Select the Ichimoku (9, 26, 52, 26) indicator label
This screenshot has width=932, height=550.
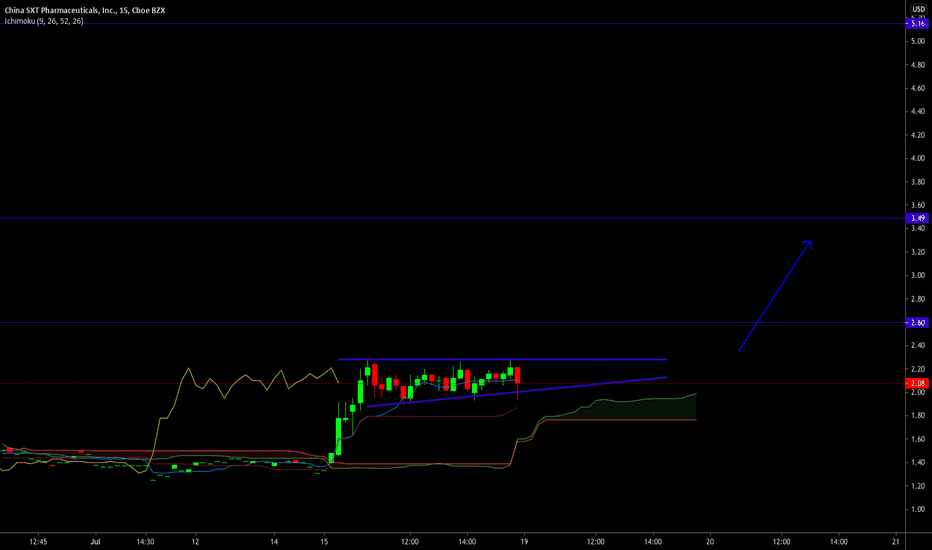pos(44,21)
